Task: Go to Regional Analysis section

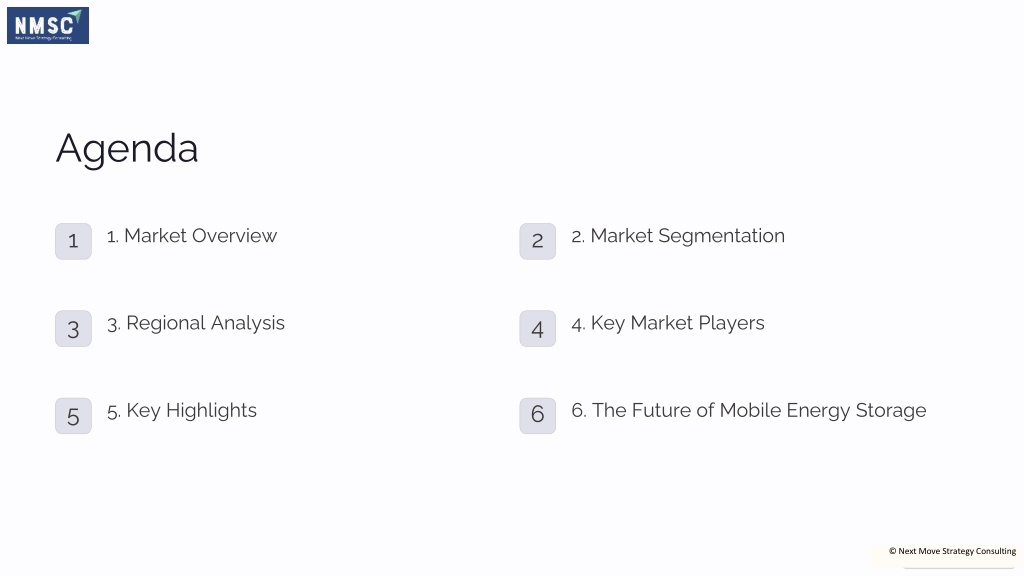Action: [x=196, y=324]
